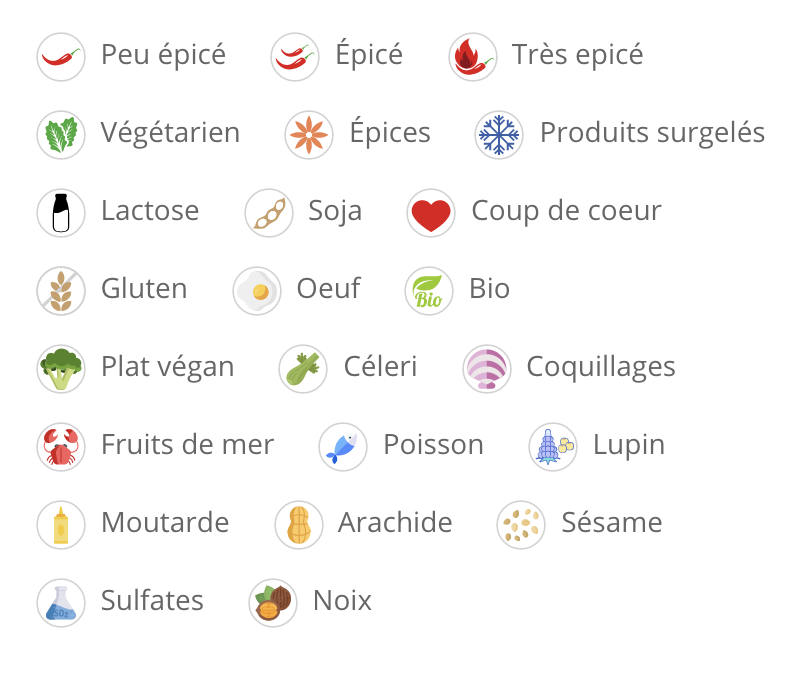This screenshot has width=806, height=676.
Task: Click the red crab Fruits de mer icon
Action: [61, 446]
